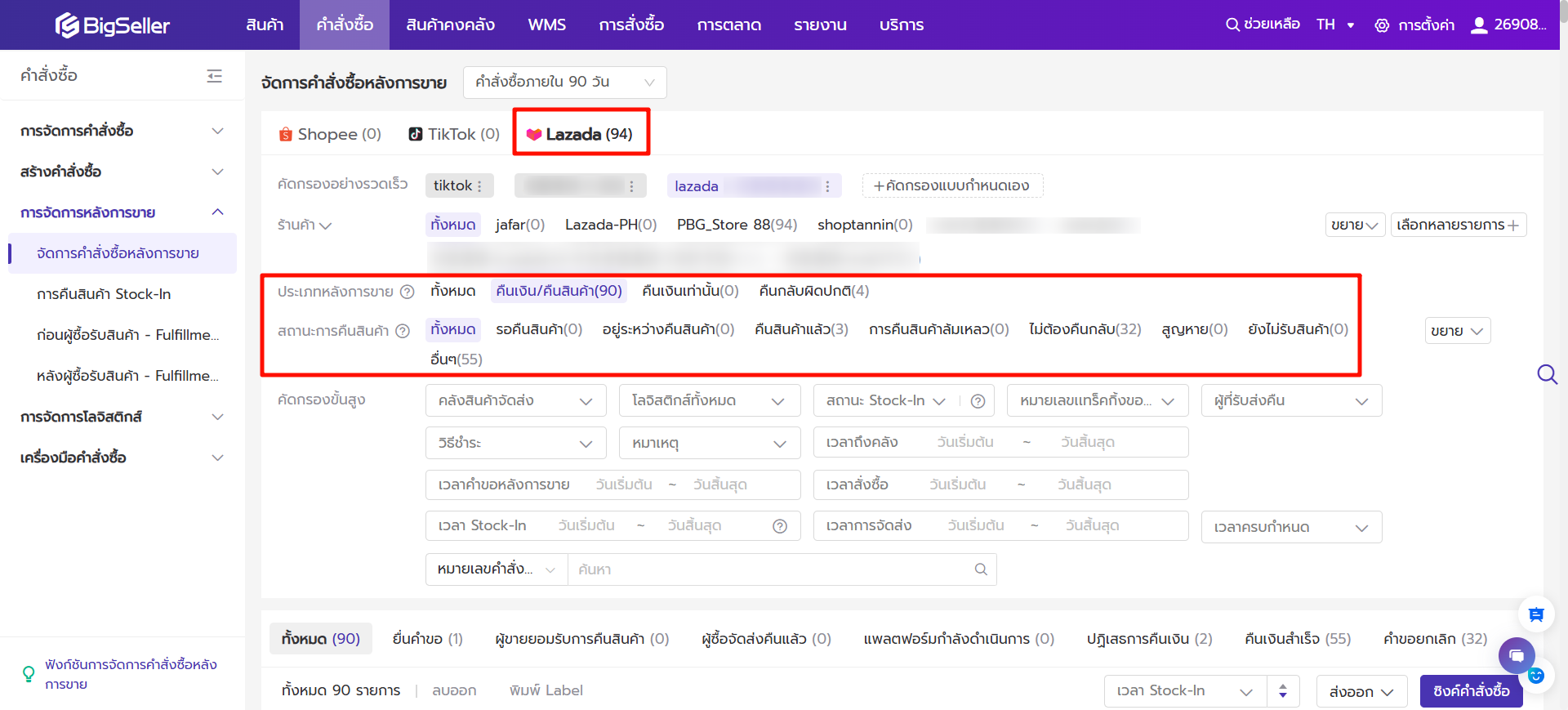Open the feedback message floating icon
Image resolution: width=1568 pixels, height=710 pixels.
pyautogui.click(x=1536, y=614)
